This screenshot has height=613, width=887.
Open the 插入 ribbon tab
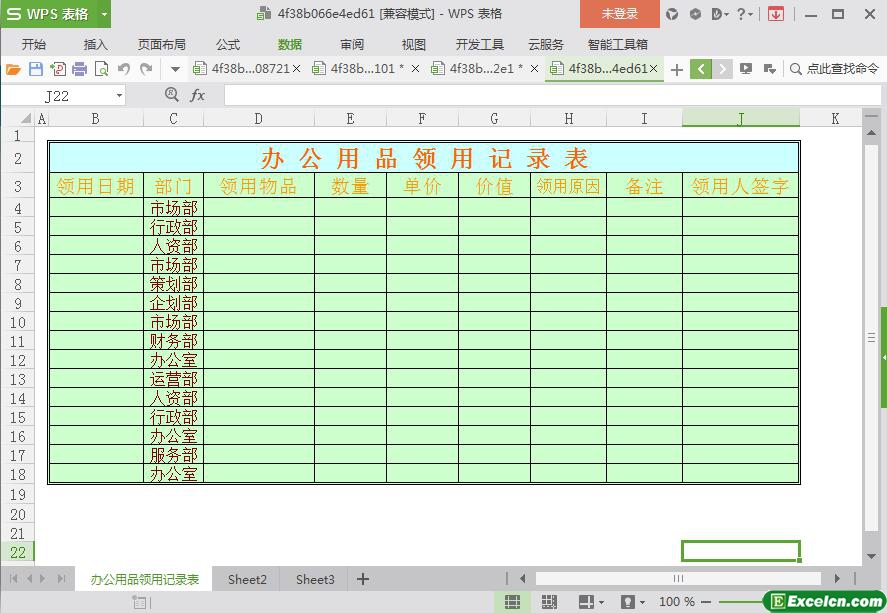95,44
